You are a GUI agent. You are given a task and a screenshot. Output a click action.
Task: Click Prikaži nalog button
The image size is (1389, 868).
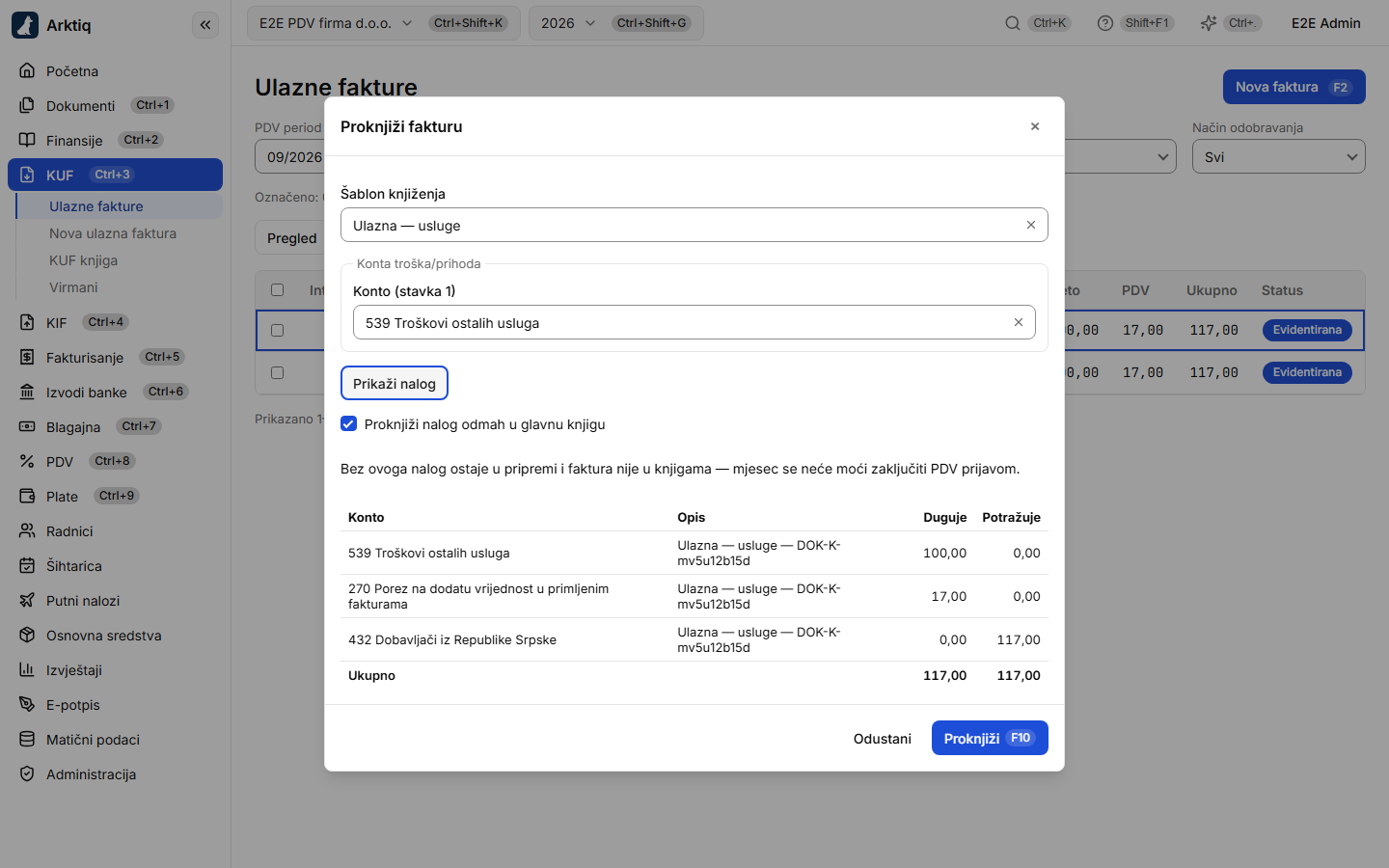point(395,383)
